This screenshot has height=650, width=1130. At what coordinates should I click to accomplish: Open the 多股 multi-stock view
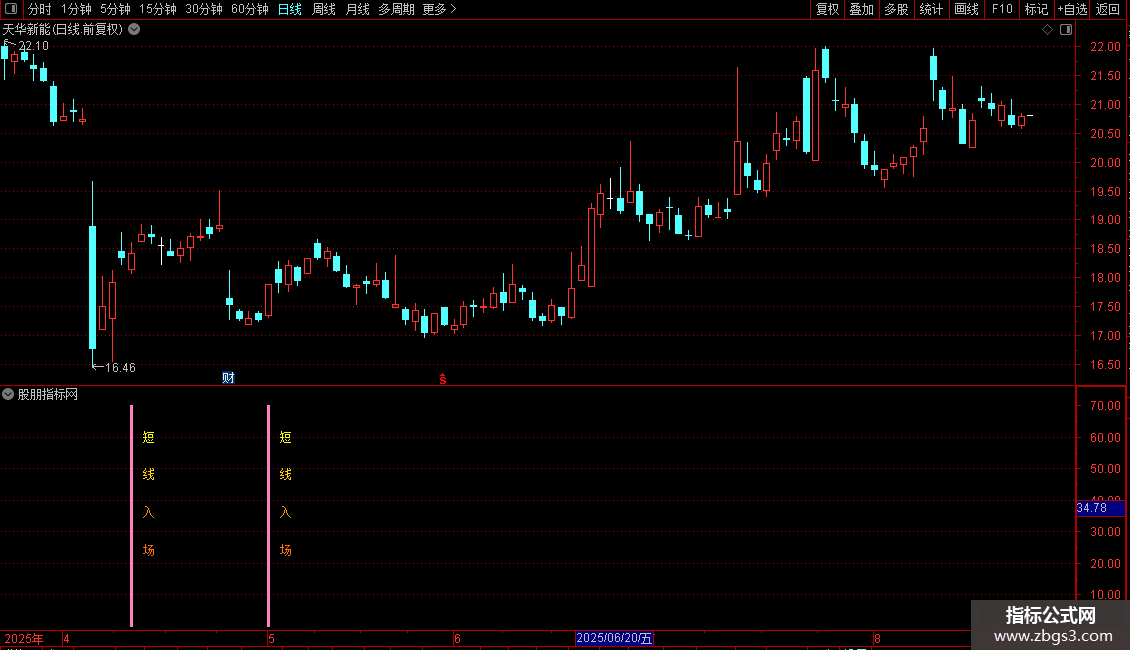pyautogui.click(x=896, y=9)
